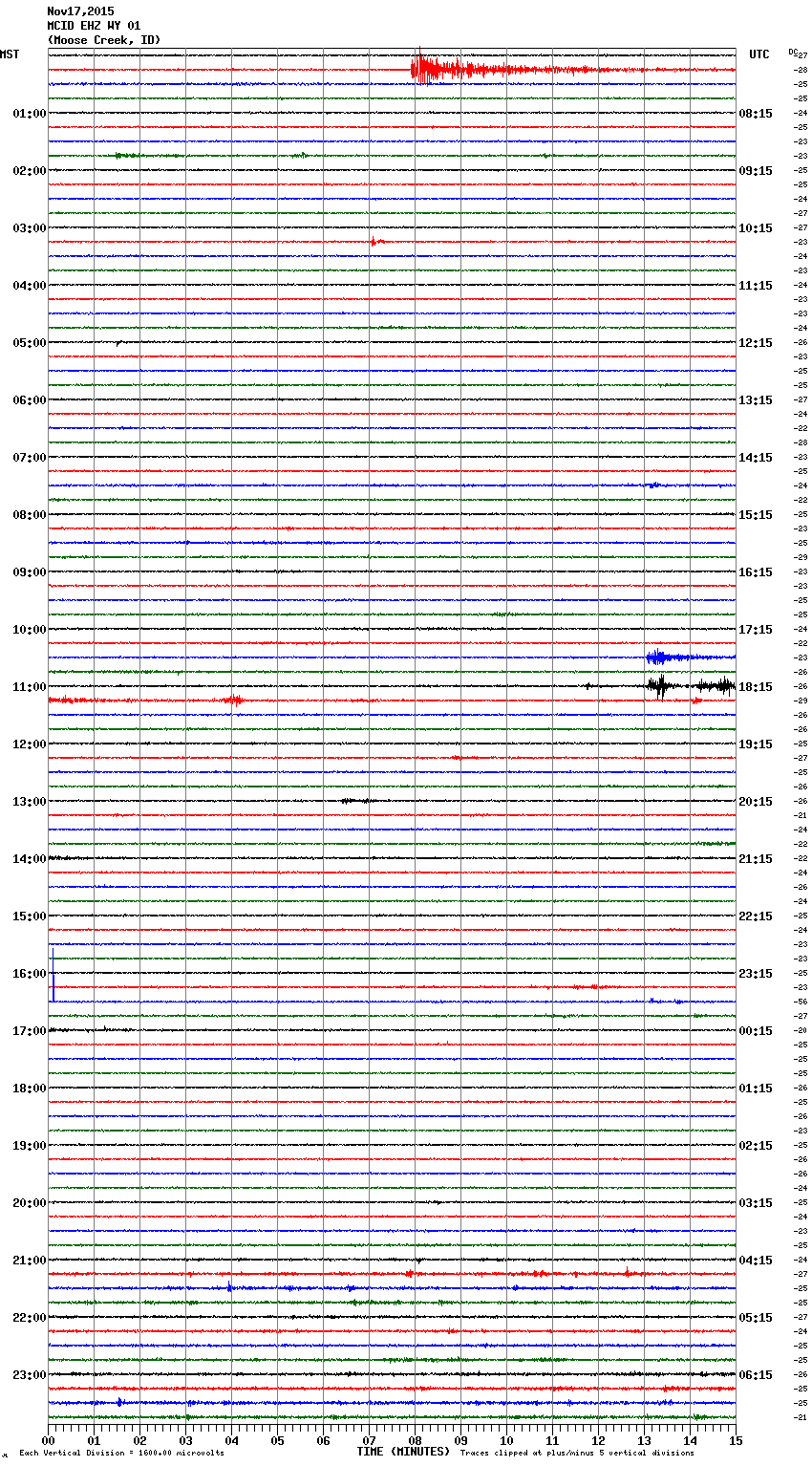Click the vertical division 1600.00 microvolts note

pos(121,1453)
